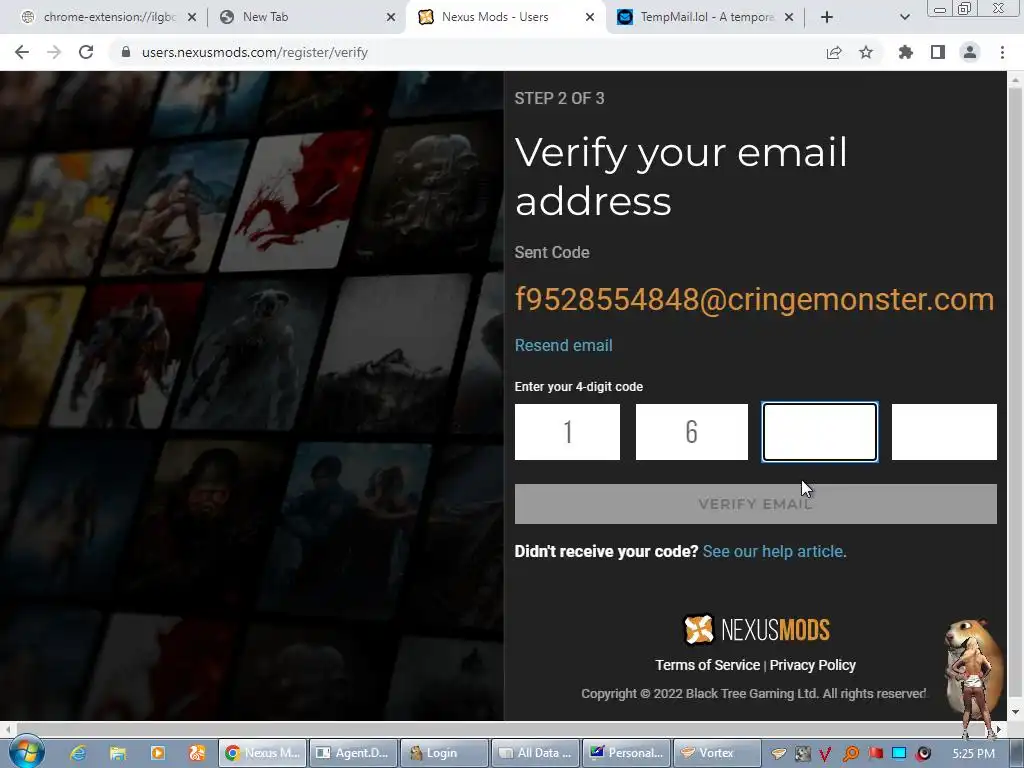1024x768 pixels.
Task: Open the Privacy Policy link
Action: [x=812, y=665]
